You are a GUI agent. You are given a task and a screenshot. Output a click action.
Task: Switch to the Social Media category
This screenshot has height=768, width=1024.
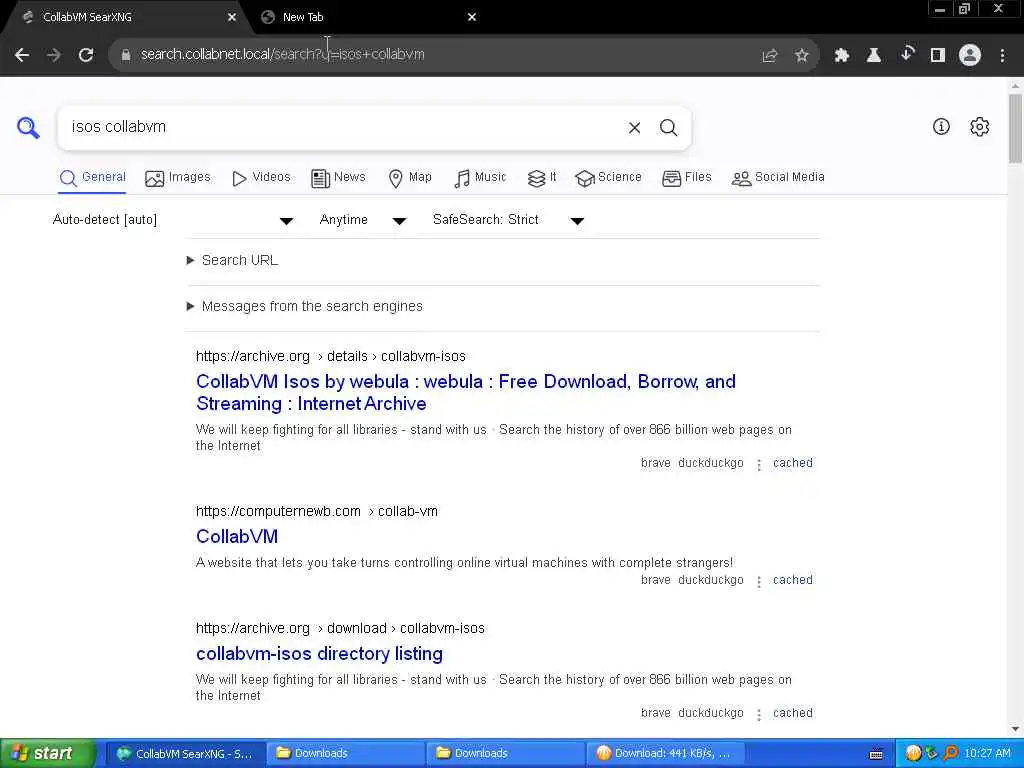click(x=778, y=178)
